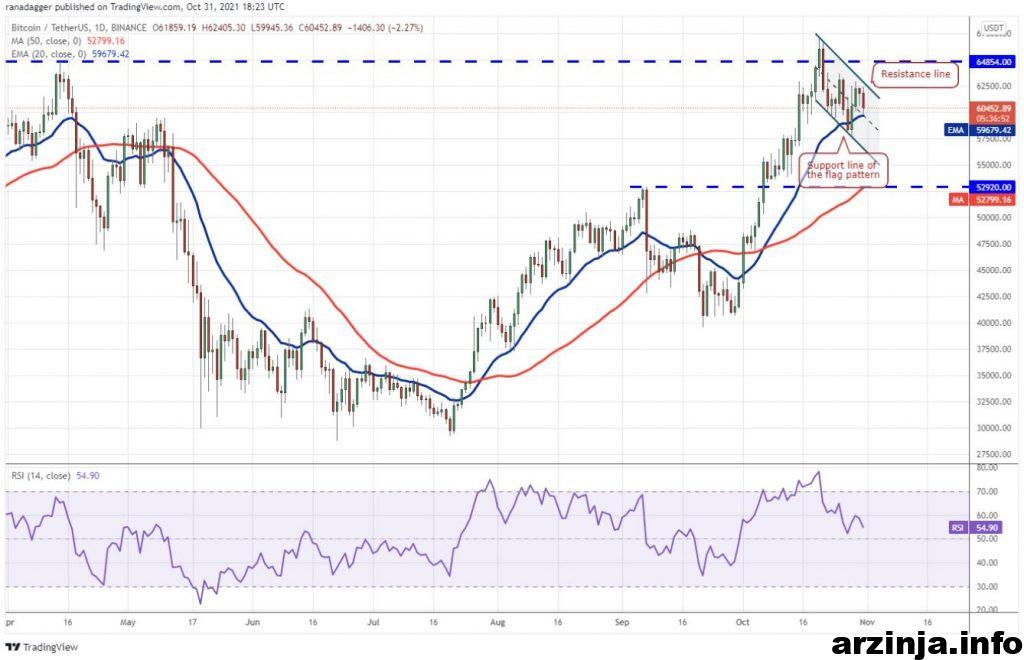The height and width of the screenshot is (660, 1024).
Task: Select the blue EMA tag on price axis
Action: click(x=955, y=129)
